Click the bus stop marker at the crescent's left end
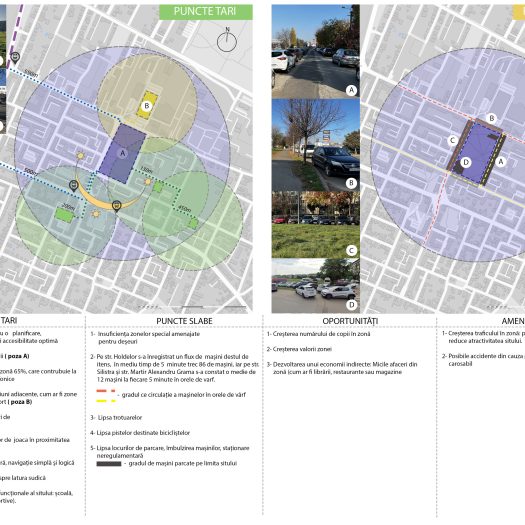Screen dimensions: 525x525 point(74,185)
